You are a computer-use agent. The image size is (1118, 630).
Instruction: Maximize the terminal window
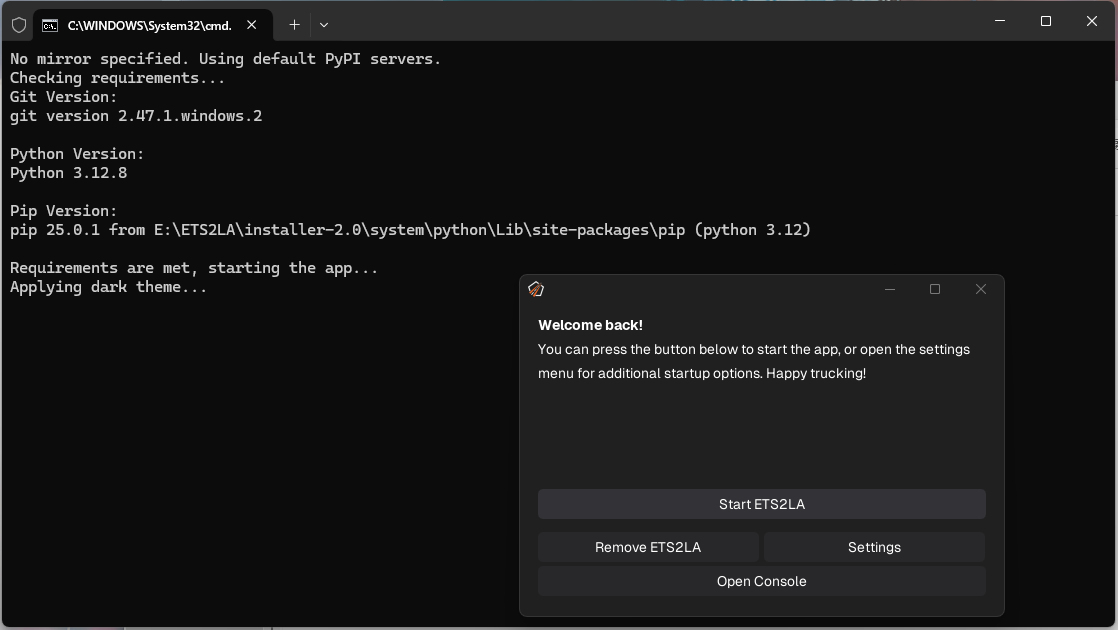click(1045, 21)
